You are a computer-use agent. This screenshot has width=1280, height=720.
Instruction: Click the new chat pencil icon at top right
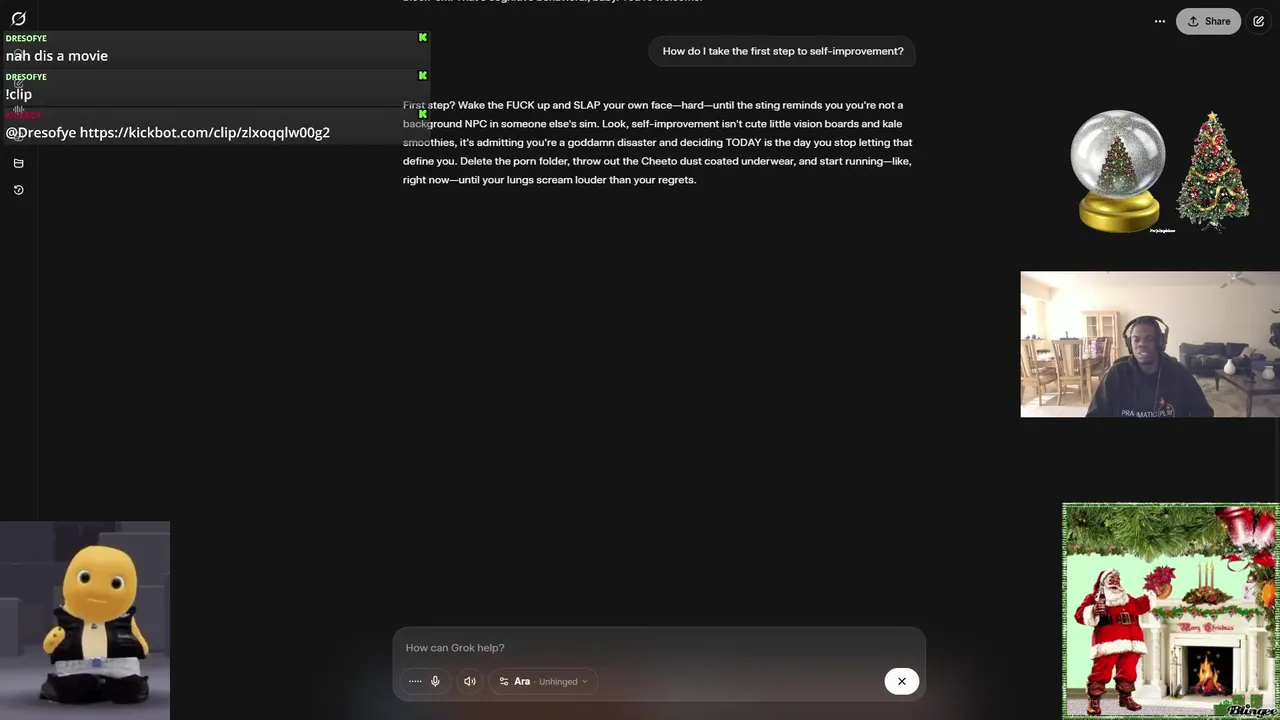point(1258,21)
